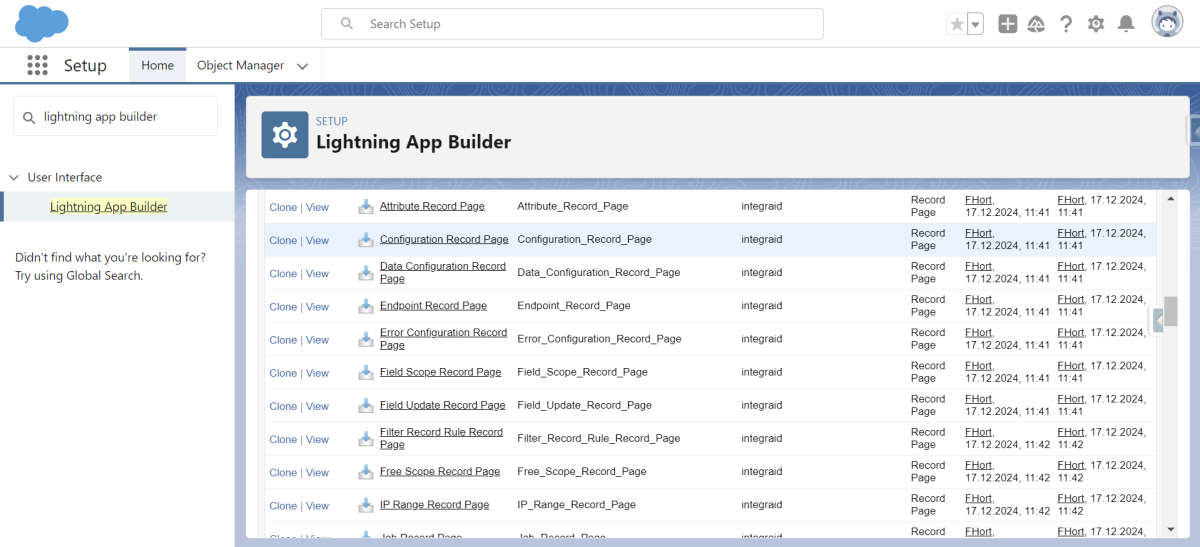Collapse the User Interface tree section
This screenshot has width=1200, height=547.
coord(14,177)
